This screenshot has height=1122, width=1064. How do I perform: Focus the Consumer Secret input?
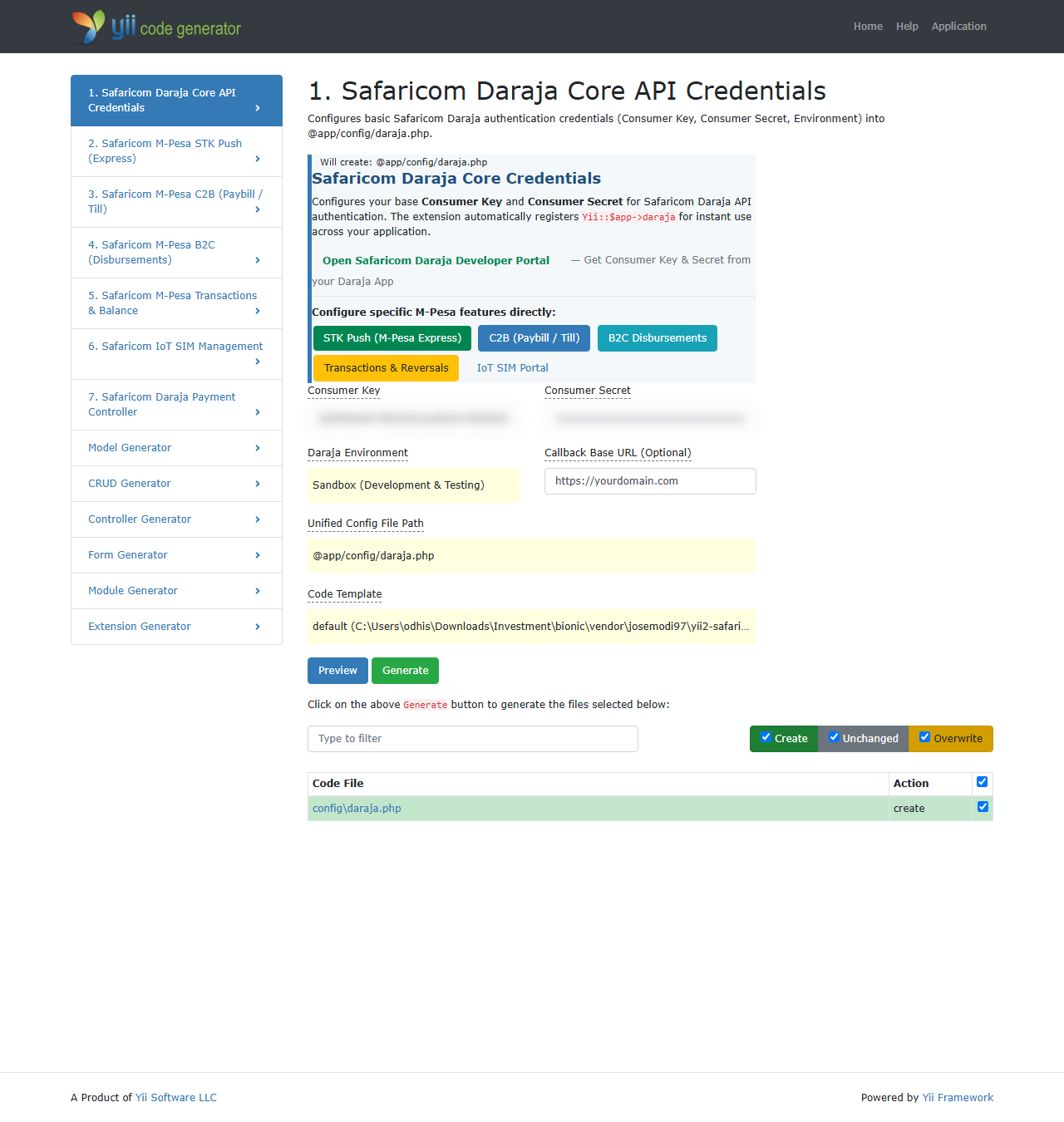click(650, 419)
